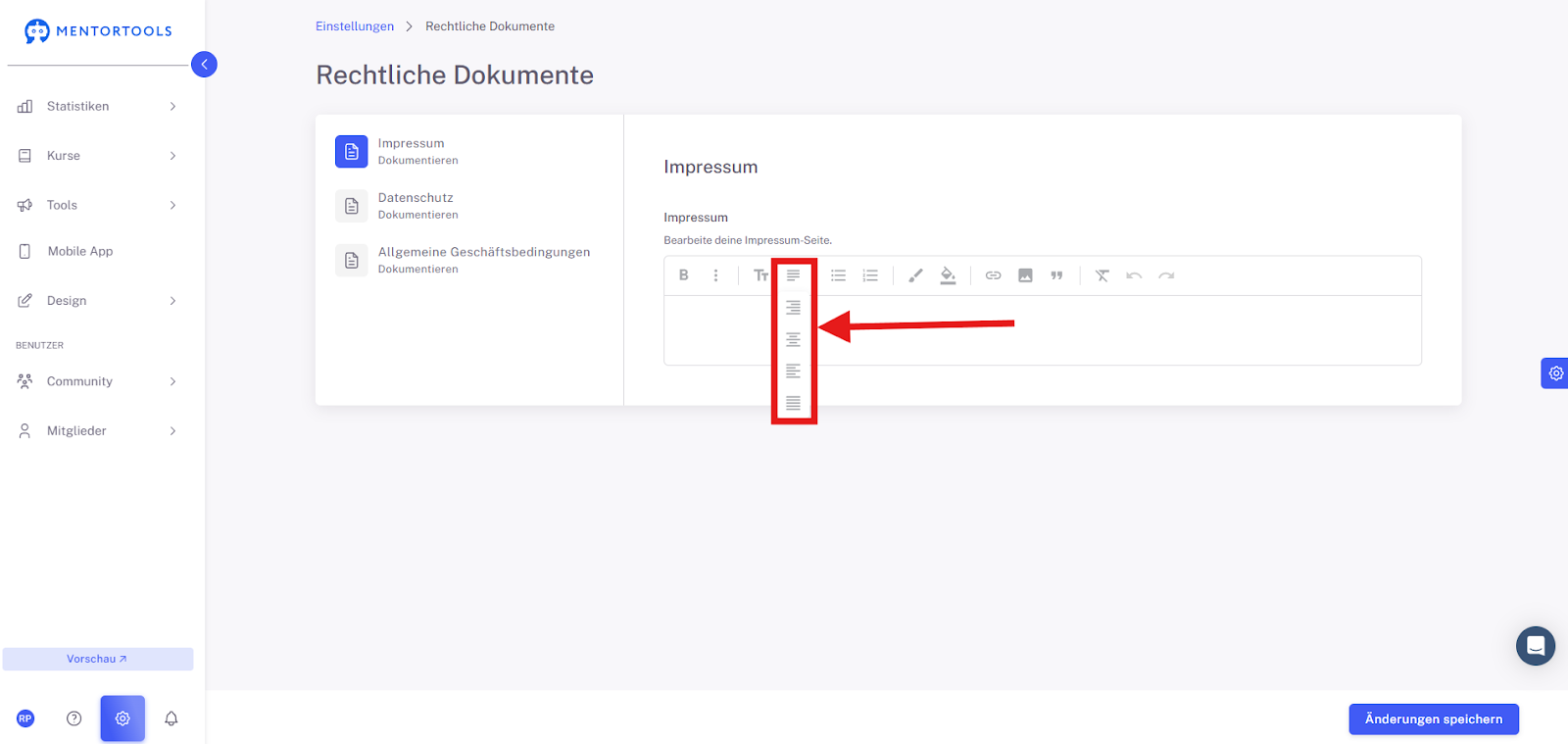
Task: Undo the last editor change
Action: click(1134, 275)
